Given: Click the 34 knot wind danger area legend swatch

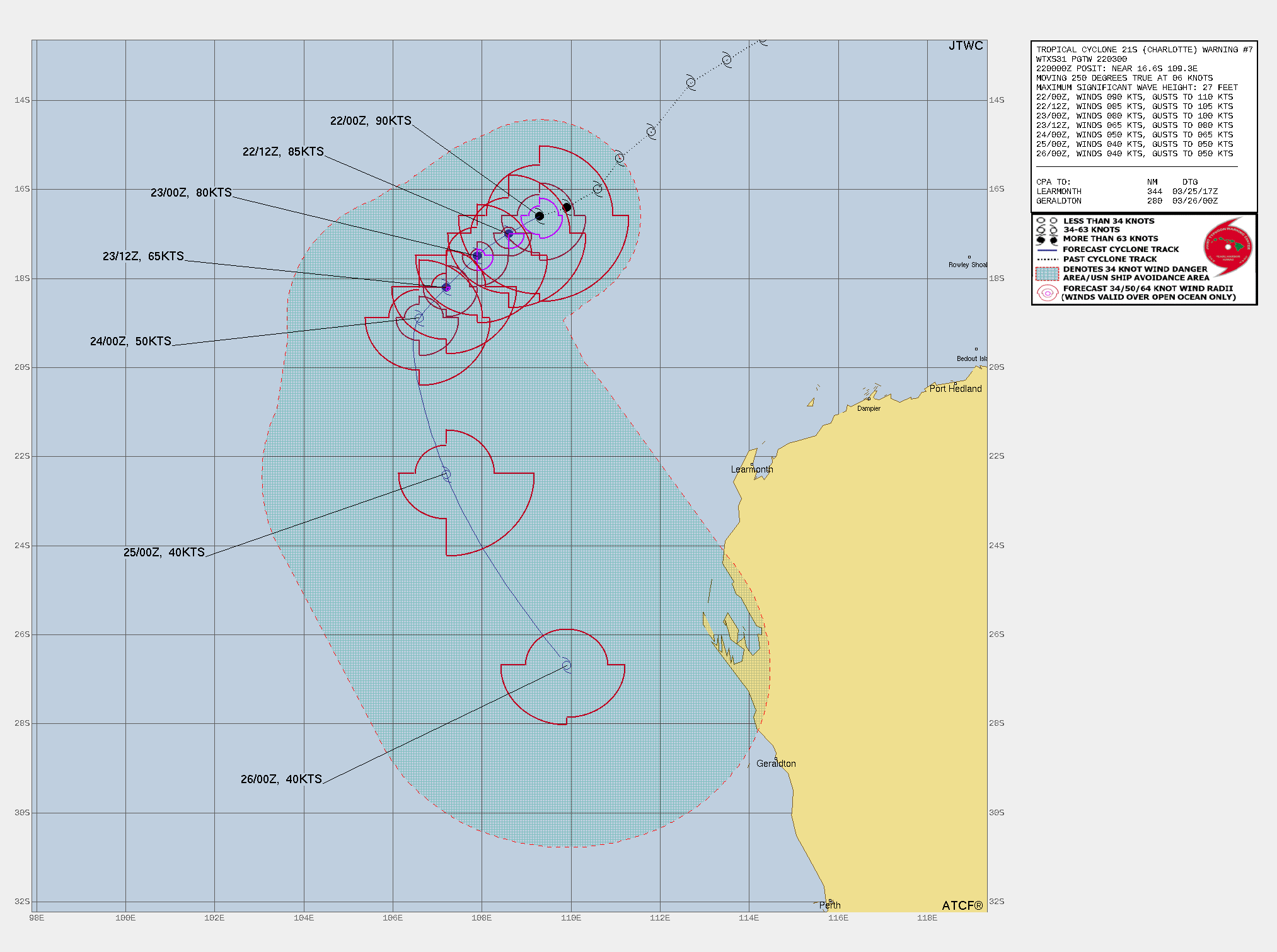Looking at the screenshot, I should click(x=1047, y=273).
